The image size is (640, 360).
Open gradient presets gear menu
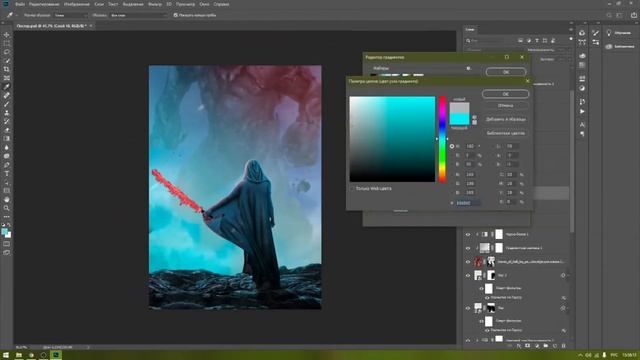pos(469,68)
